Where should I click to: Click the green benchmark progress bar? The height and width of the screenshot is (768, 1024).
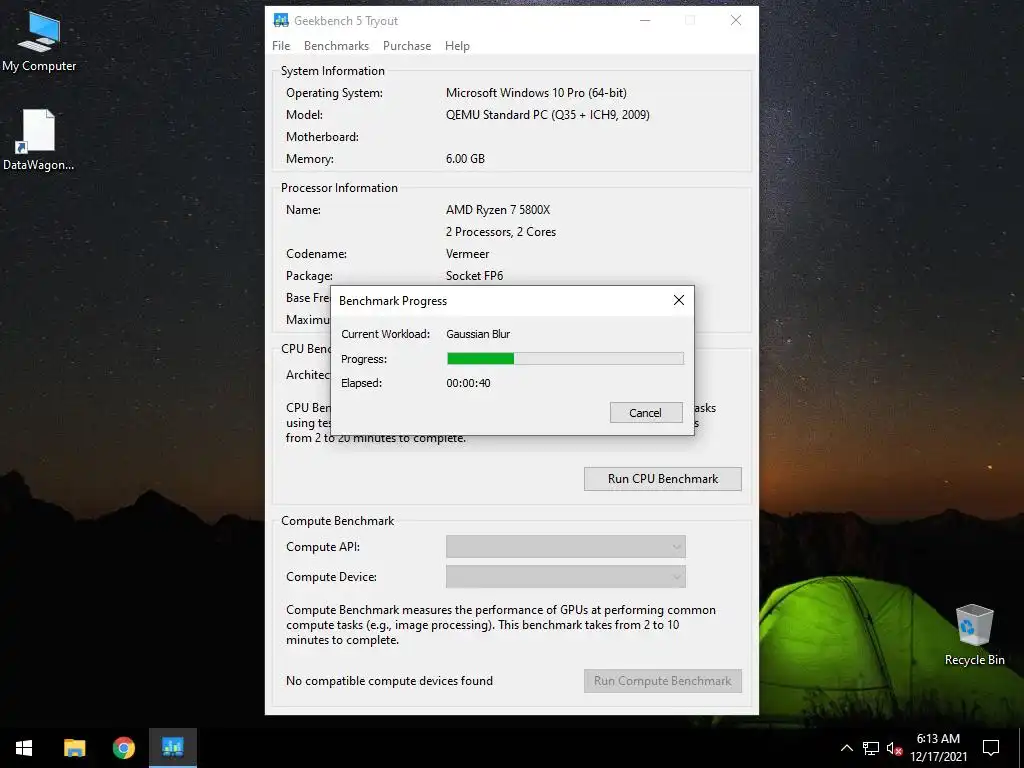pyautogui.click(x=565, y=359)
